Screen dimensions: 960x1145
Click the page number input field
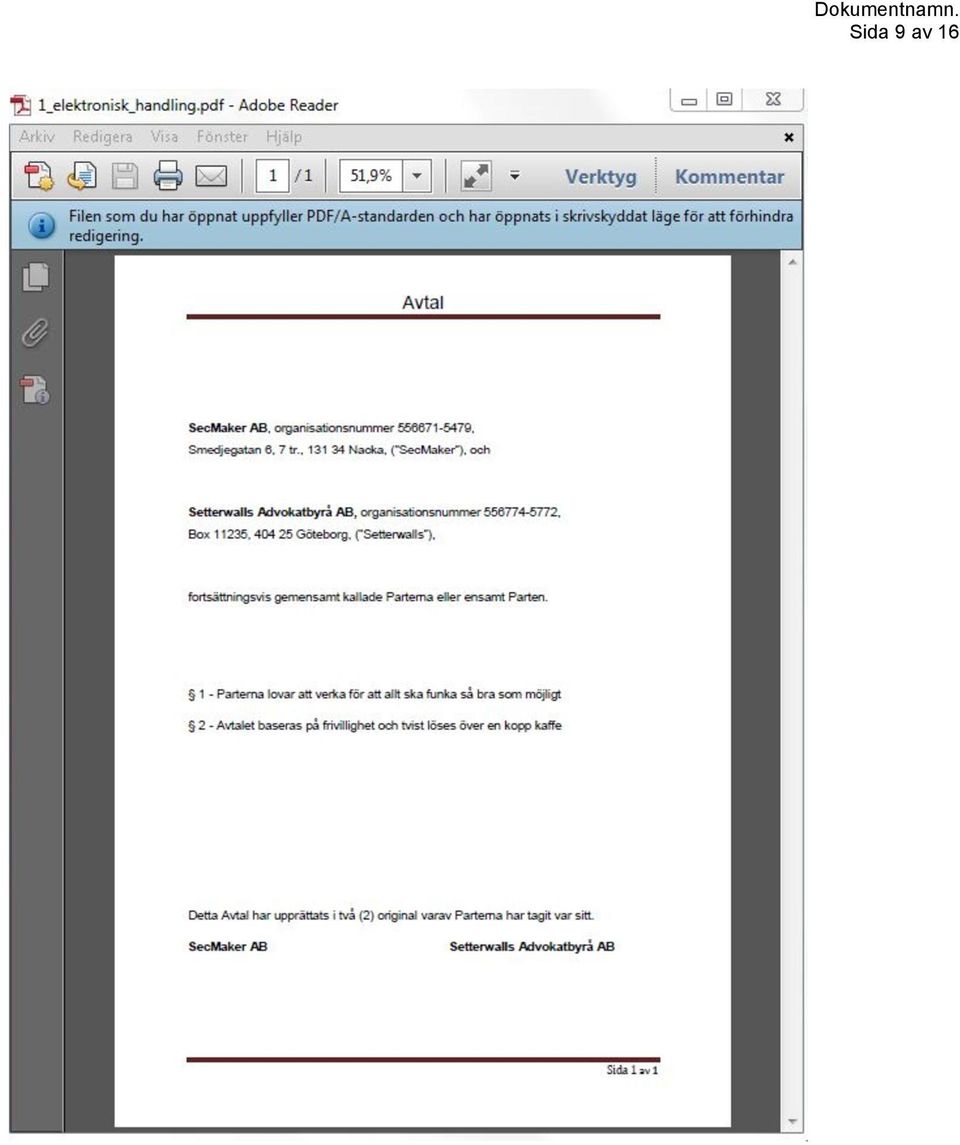click(272, 176)
